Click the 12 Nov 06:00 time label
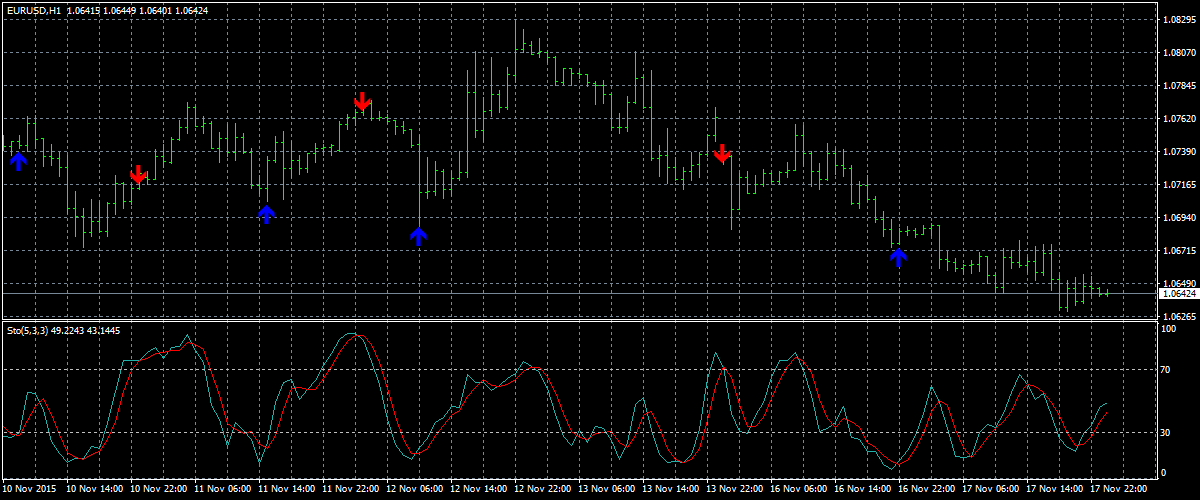This screenshot has height=500, width=1200. (415, 489)
